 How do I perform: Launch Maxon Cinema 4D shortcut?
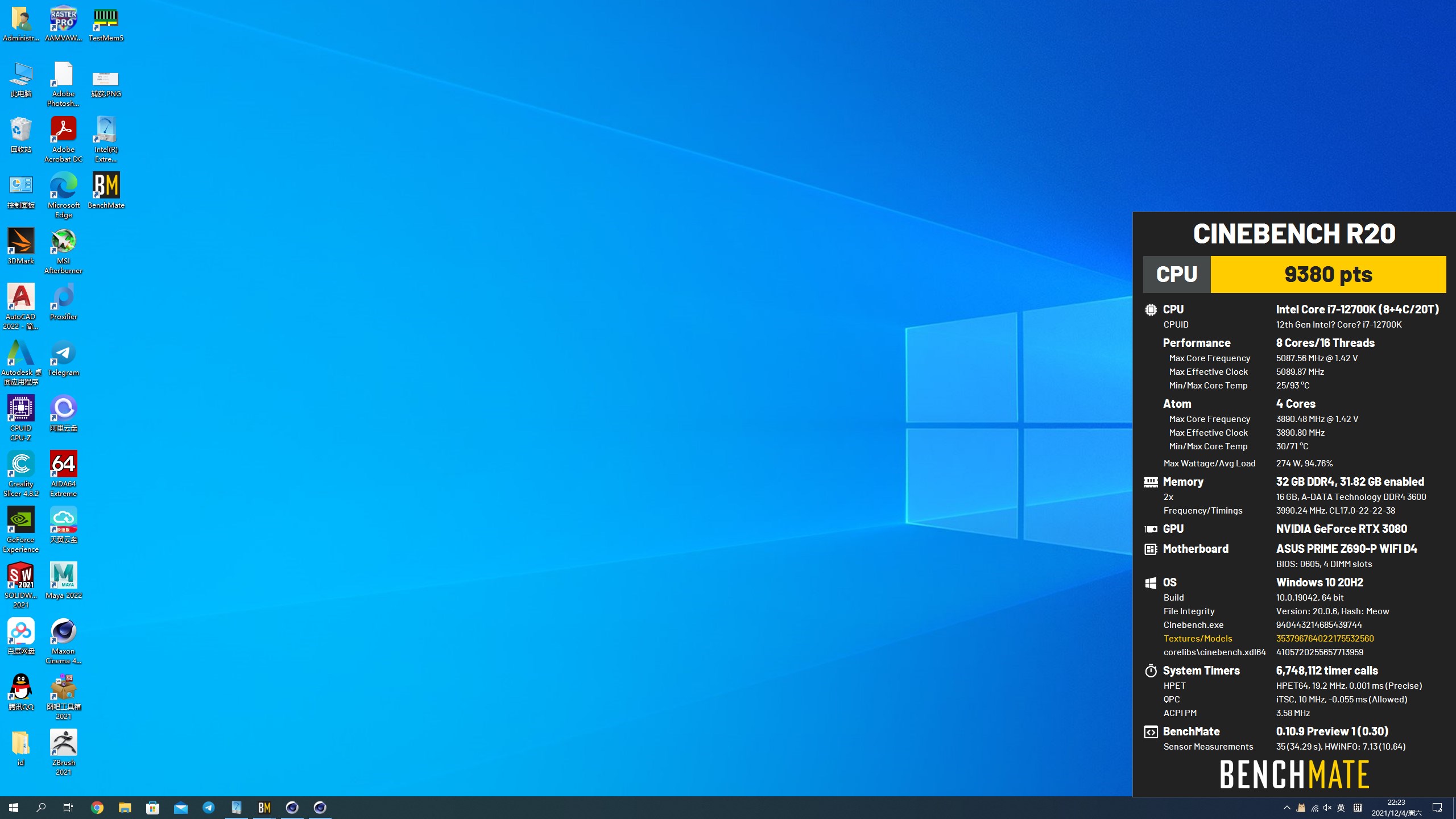[x=63, y=642]
